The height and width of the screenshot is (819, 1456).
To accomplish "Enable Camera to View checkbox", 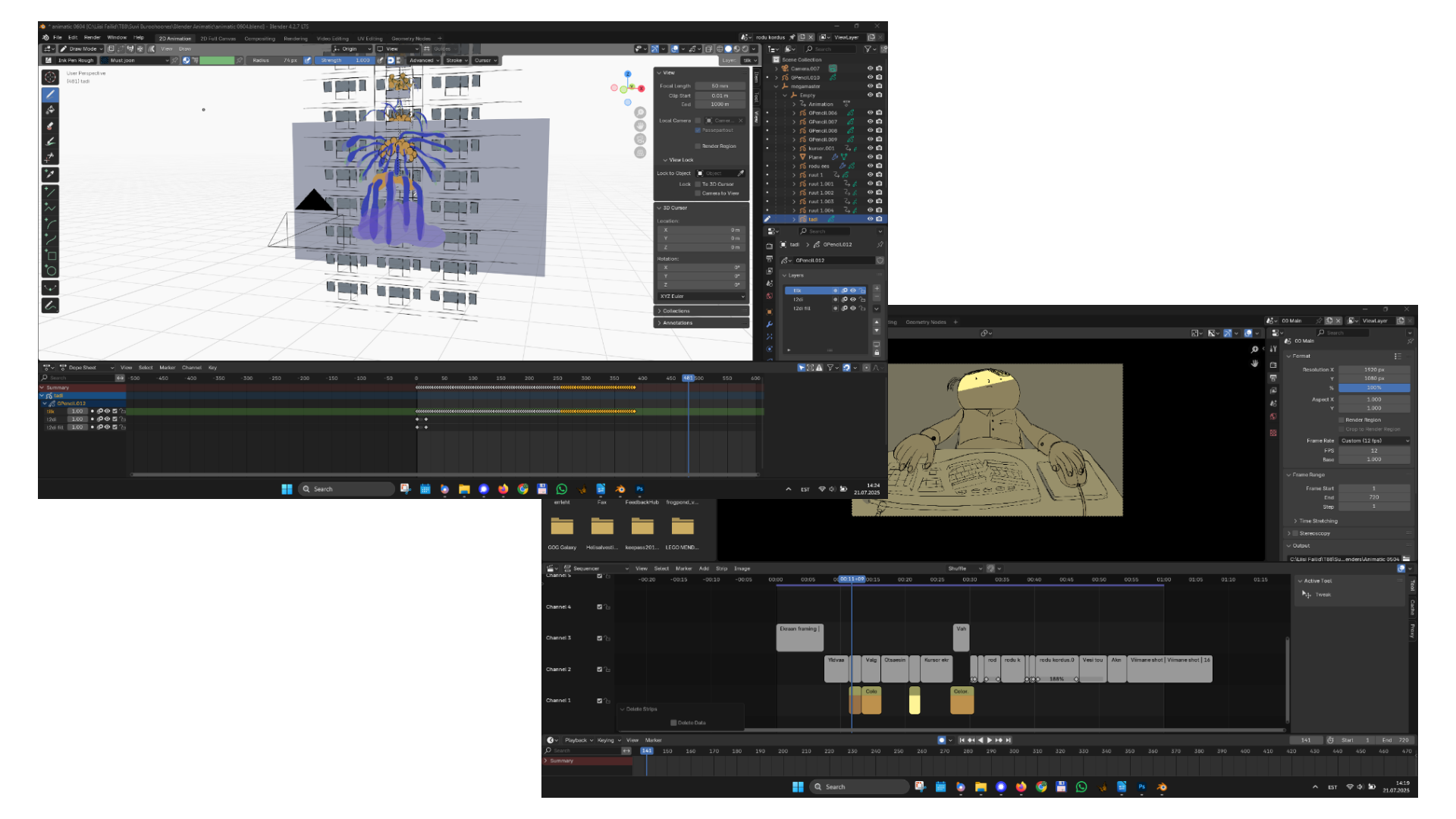I will coord(698,193).
